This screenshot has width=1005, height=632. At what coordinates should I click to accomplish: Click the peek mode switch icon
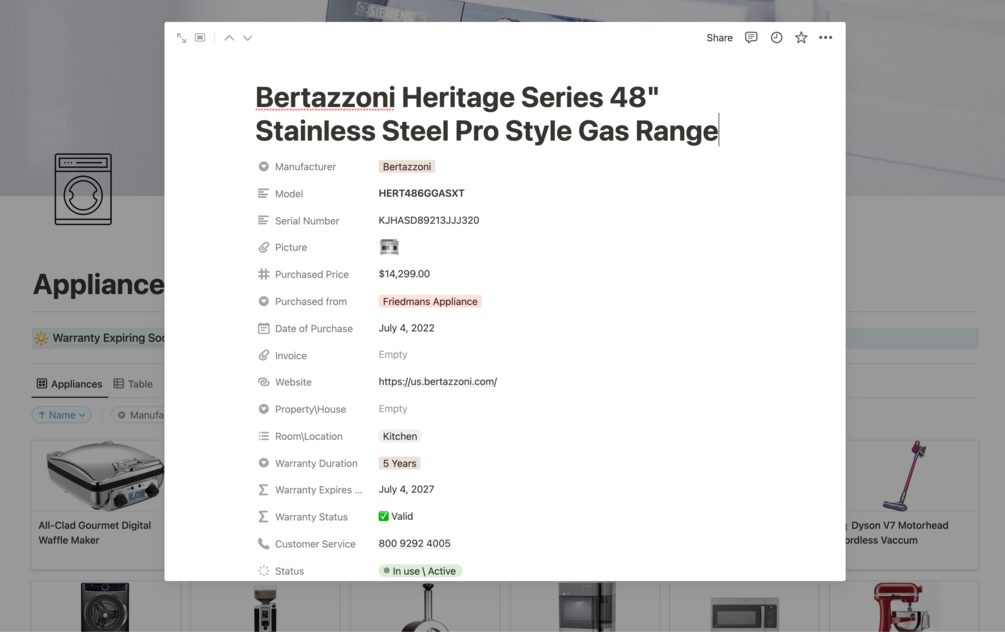pos(200,38)
